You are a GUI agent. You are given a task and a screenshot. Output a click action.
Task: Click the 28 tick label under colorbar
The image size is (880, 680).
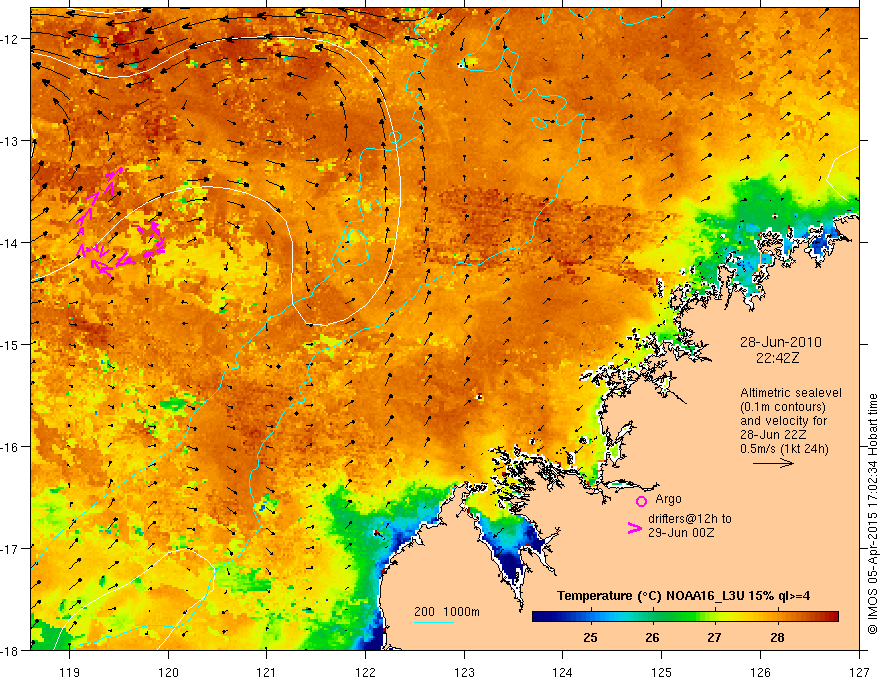(x=777, y=638)
